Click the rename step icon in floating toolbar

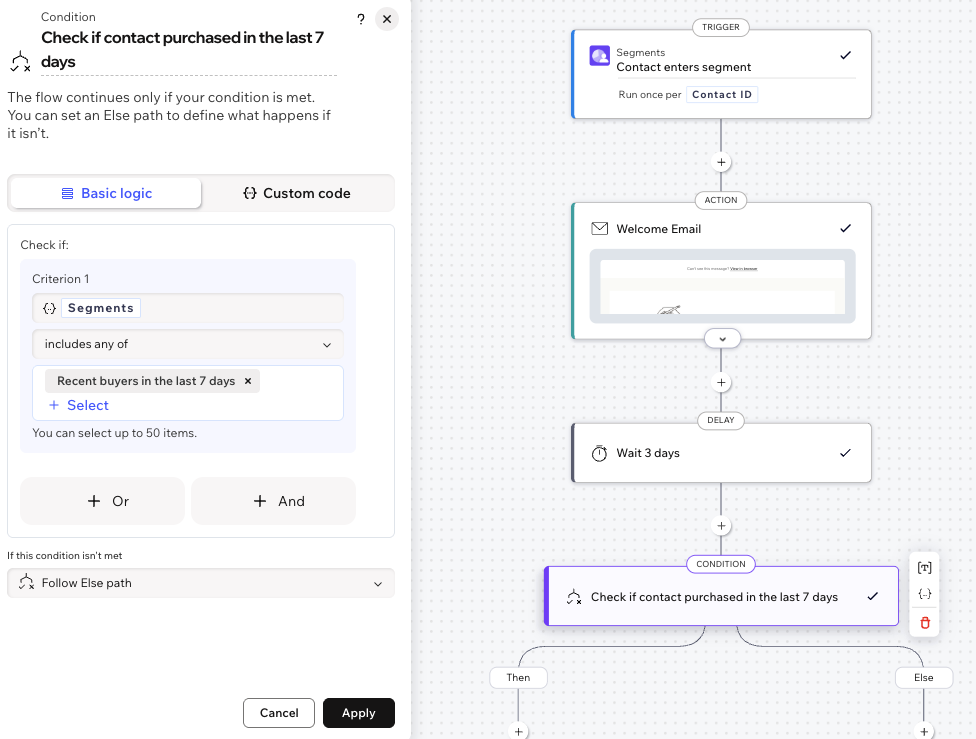[924, 568]
